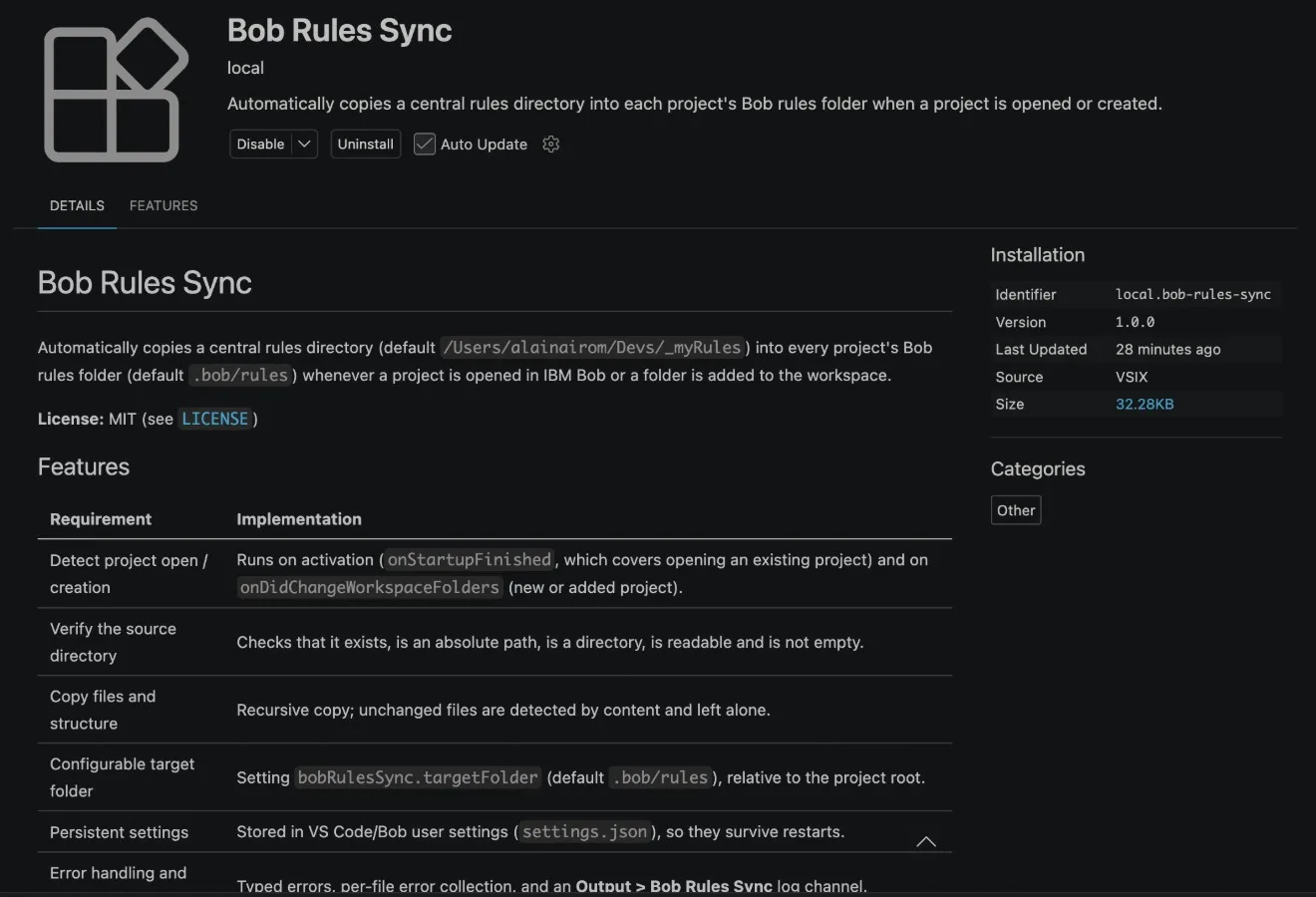Click the 'local' publisher name
The width and height of the screenshot is (1316, 897).
(245, 68)
